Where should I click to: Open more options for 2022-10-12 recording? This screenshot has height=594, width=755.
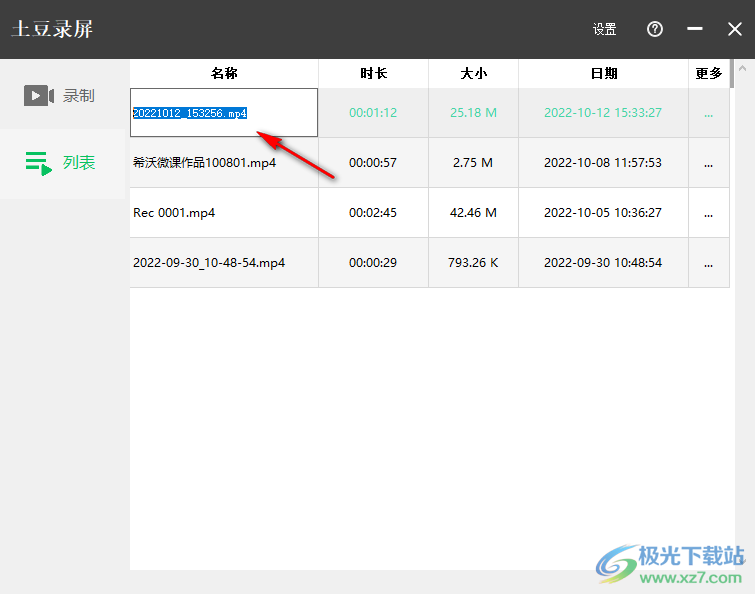708,113
